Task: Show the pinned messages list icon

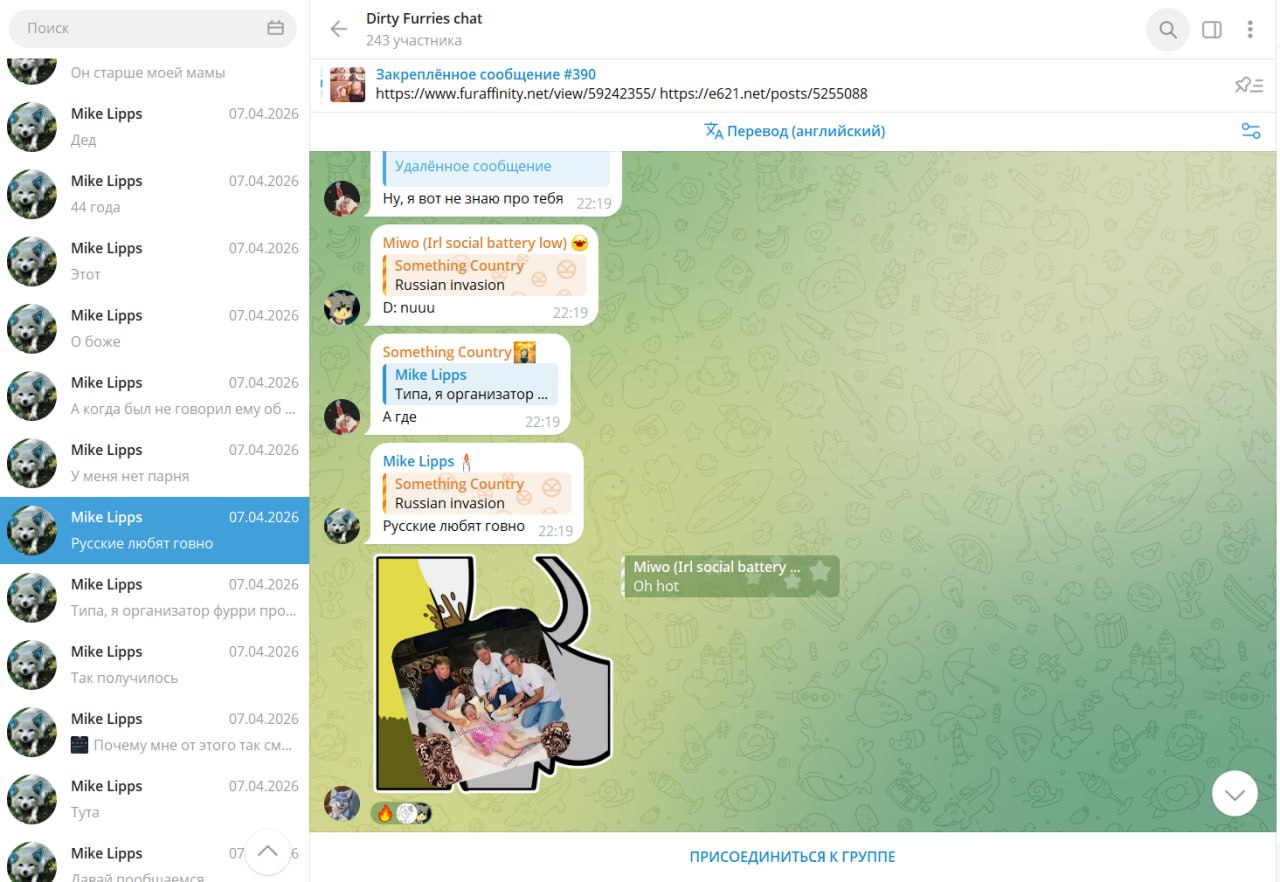Action: pos(1250,86)
